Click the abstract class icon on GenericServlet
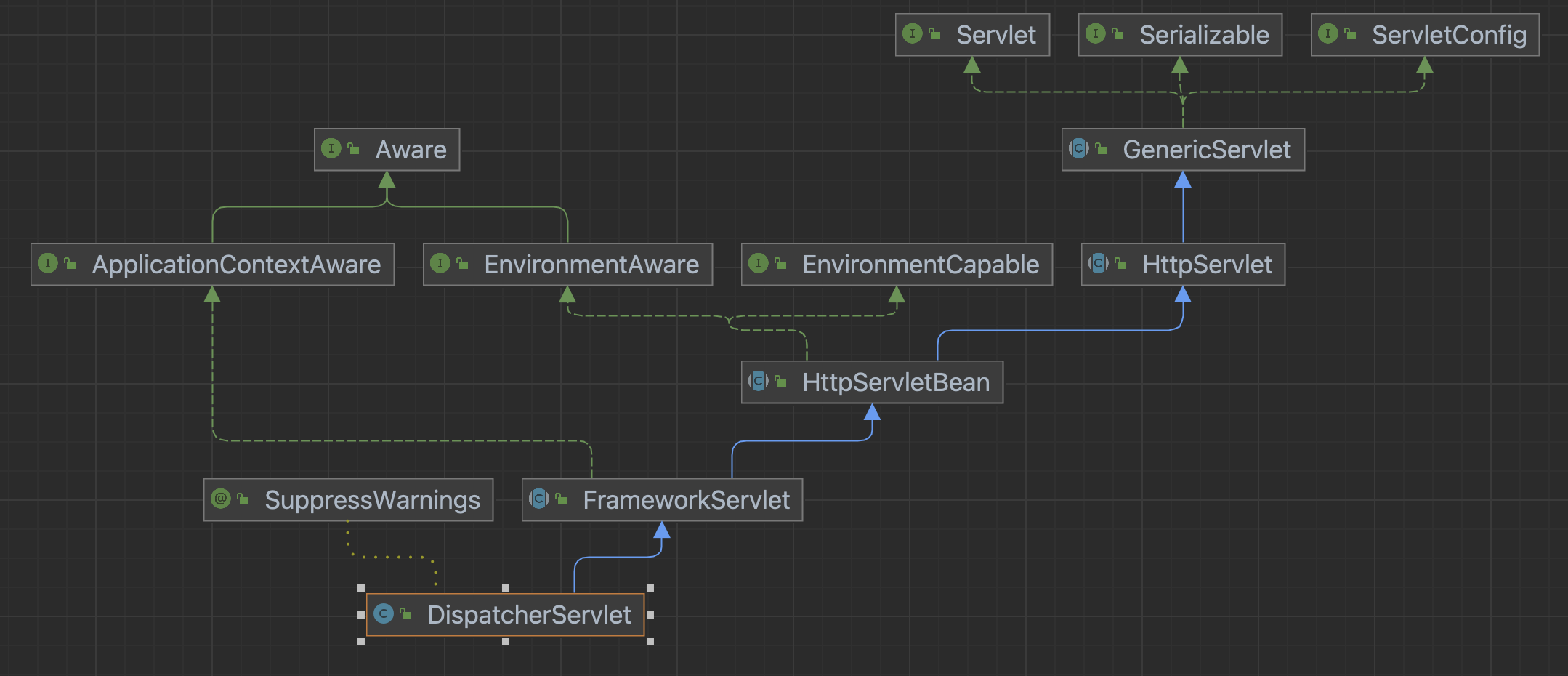This screenshot has height=676, width=1568. pyautogui.click(x=1078, y=148)
